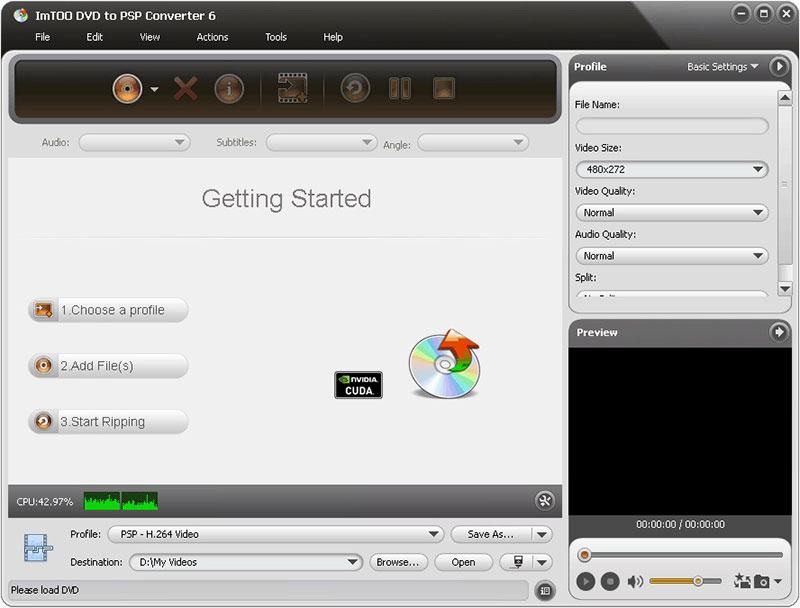This screenshot has width=800, height=608.
Task: Mute preview audio via the speaker icon
Action: click(x=636, y=581)
